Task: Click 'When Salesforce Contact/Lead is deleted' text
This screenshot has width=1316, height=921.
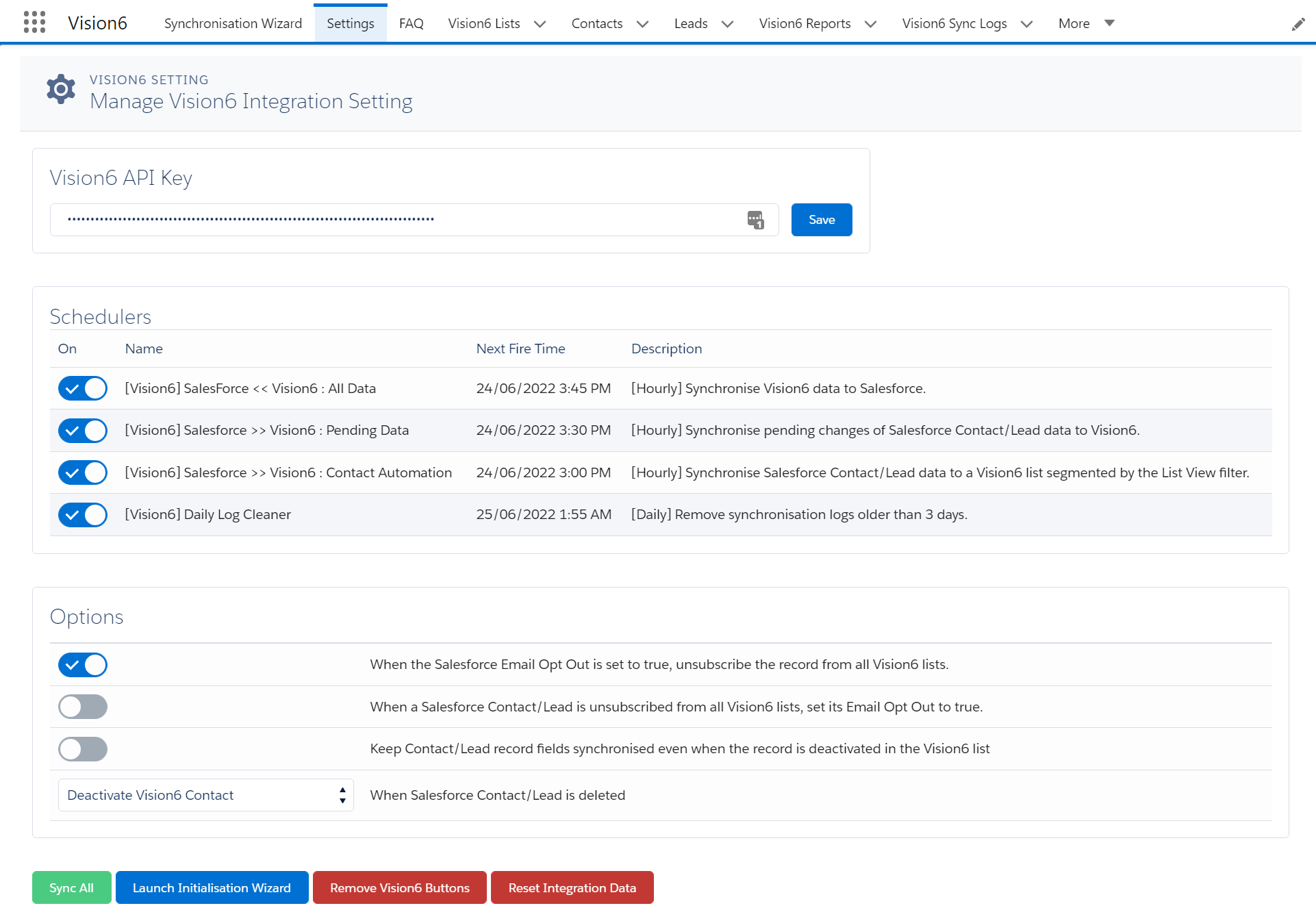Action: point(498,795)
